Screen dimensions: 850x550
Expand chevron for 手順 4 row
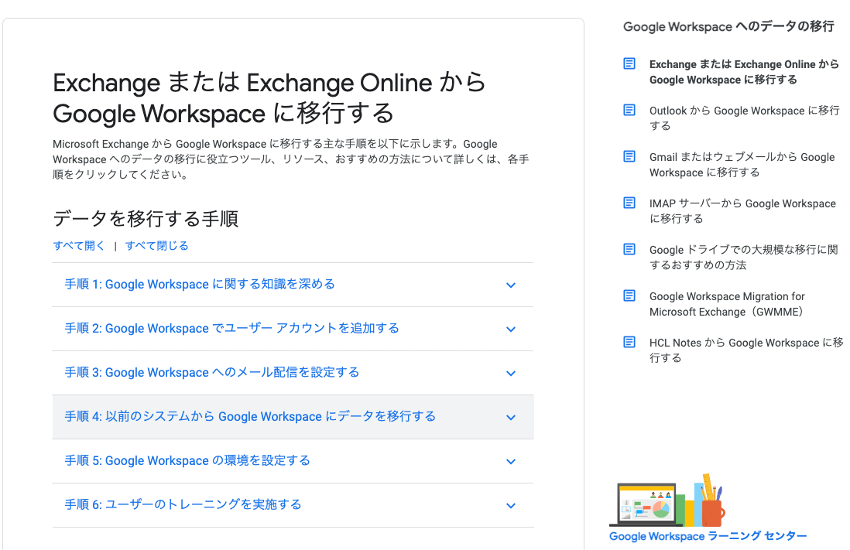coord(511,417)
